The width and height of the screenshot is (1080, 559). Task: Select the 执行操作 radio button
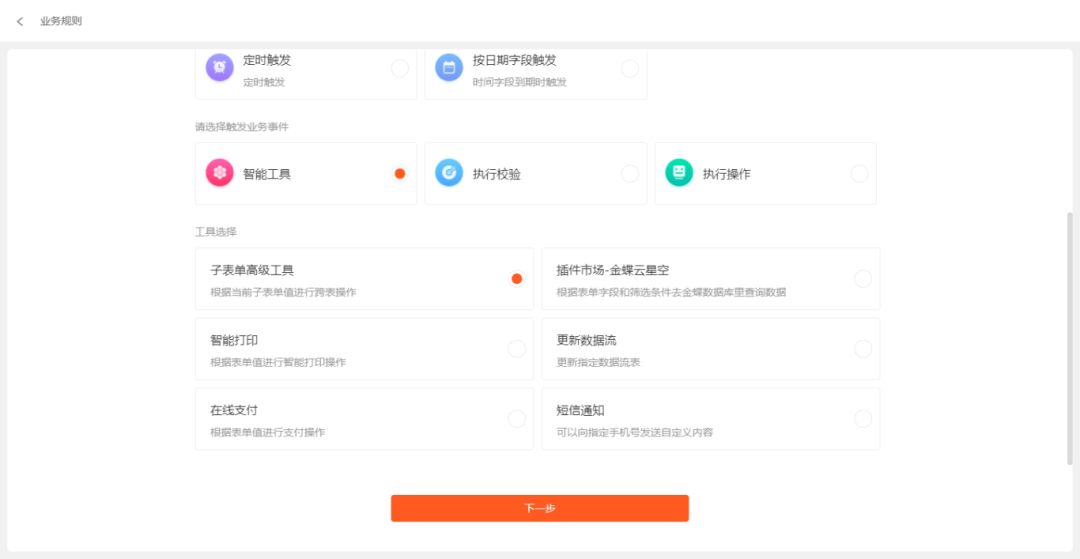point(859,173)
